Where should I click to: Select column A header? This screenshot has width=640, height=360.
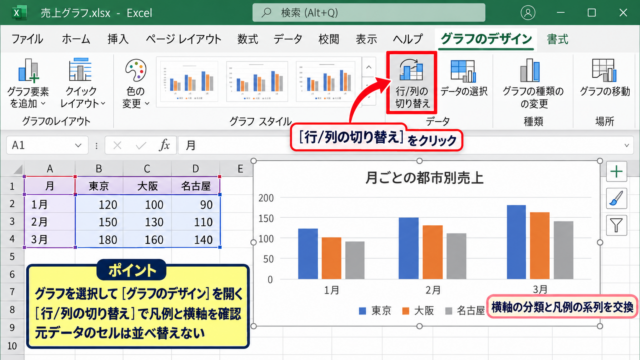pos(50,169)
